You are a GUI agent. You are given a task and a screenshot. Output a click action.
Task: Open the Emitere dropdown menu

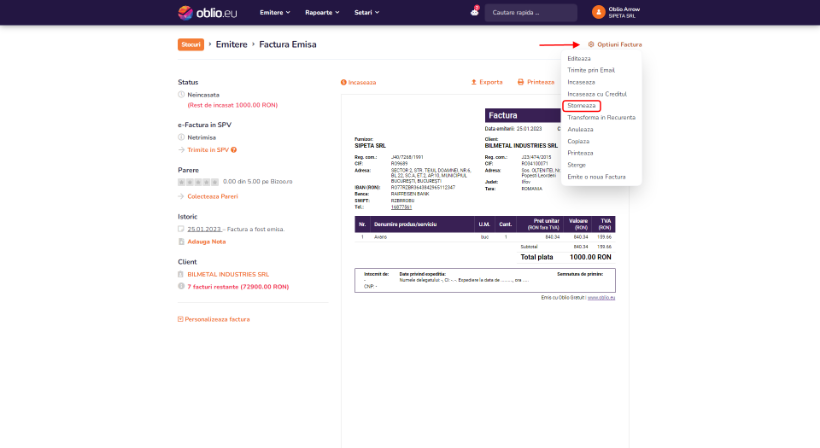275,13
